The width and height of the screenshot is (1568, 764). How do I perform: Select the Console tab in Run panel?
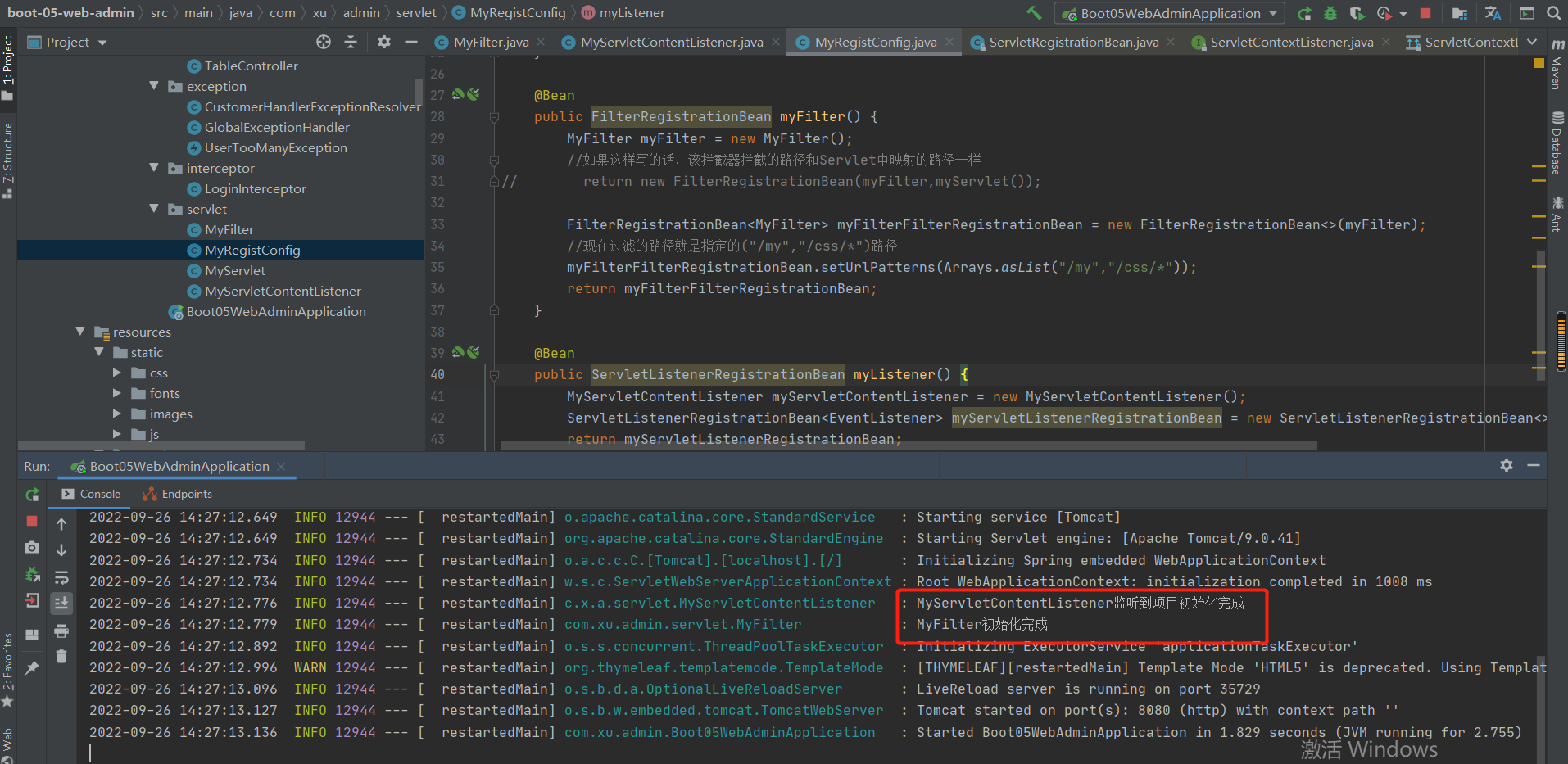pyautogui.click(x=91, y=494)
